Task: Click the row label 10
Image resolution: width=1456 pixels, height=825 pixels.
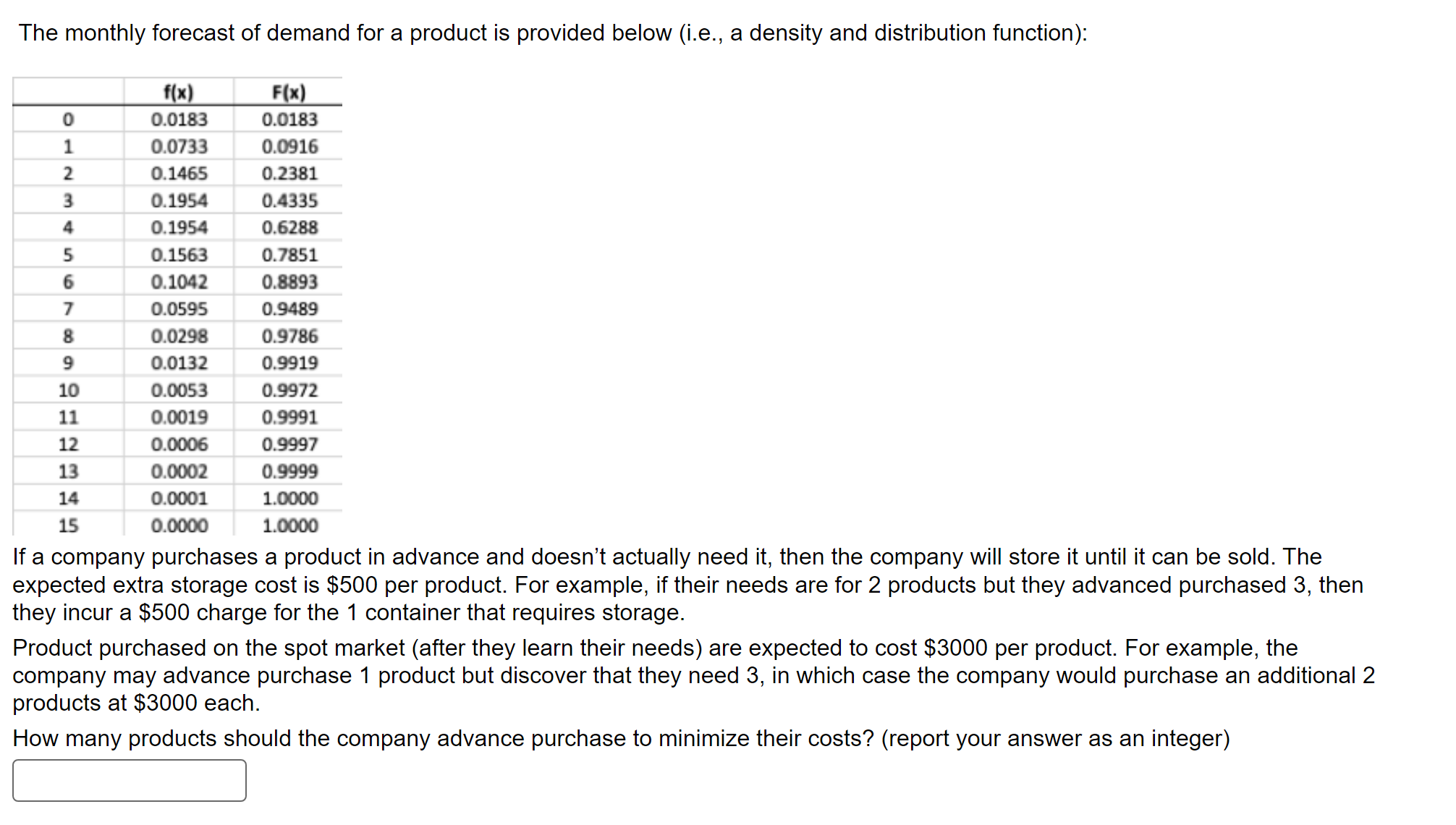Action: [x=68, y=391]
